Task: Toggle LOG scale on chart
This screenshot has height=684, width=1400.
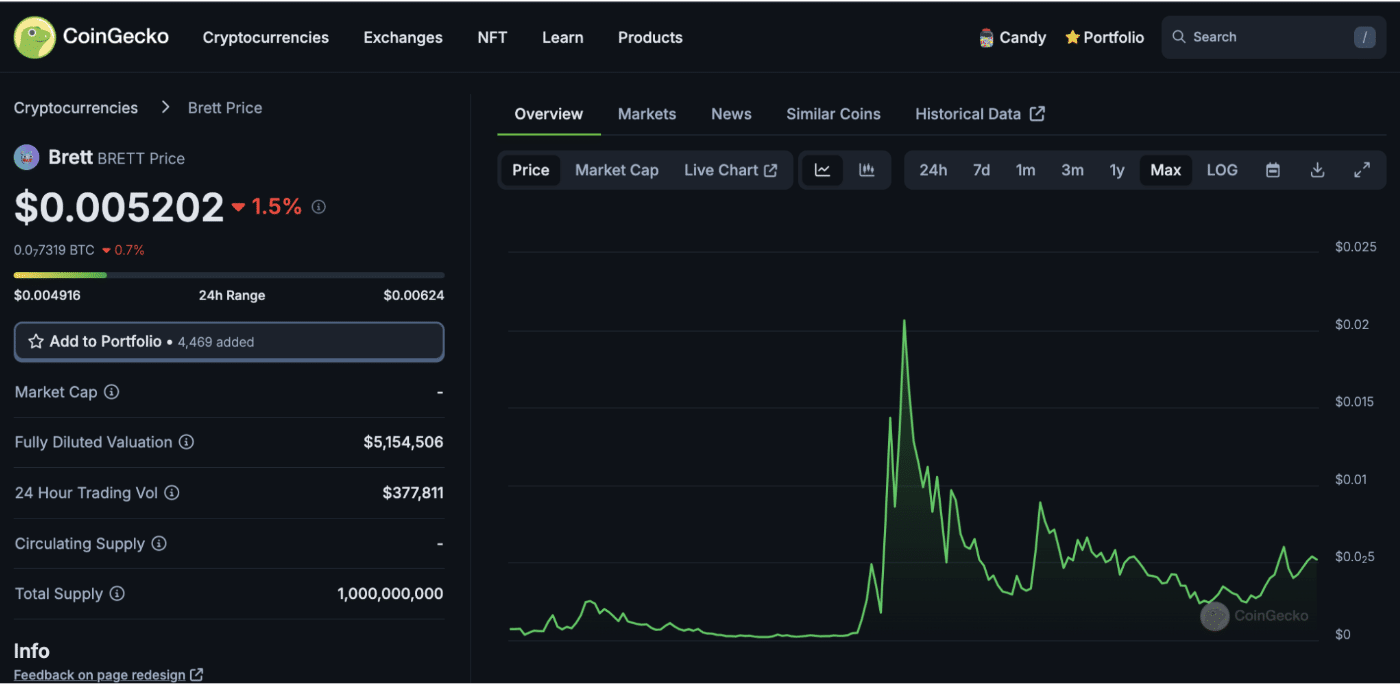Action: tap(1222, 170)
